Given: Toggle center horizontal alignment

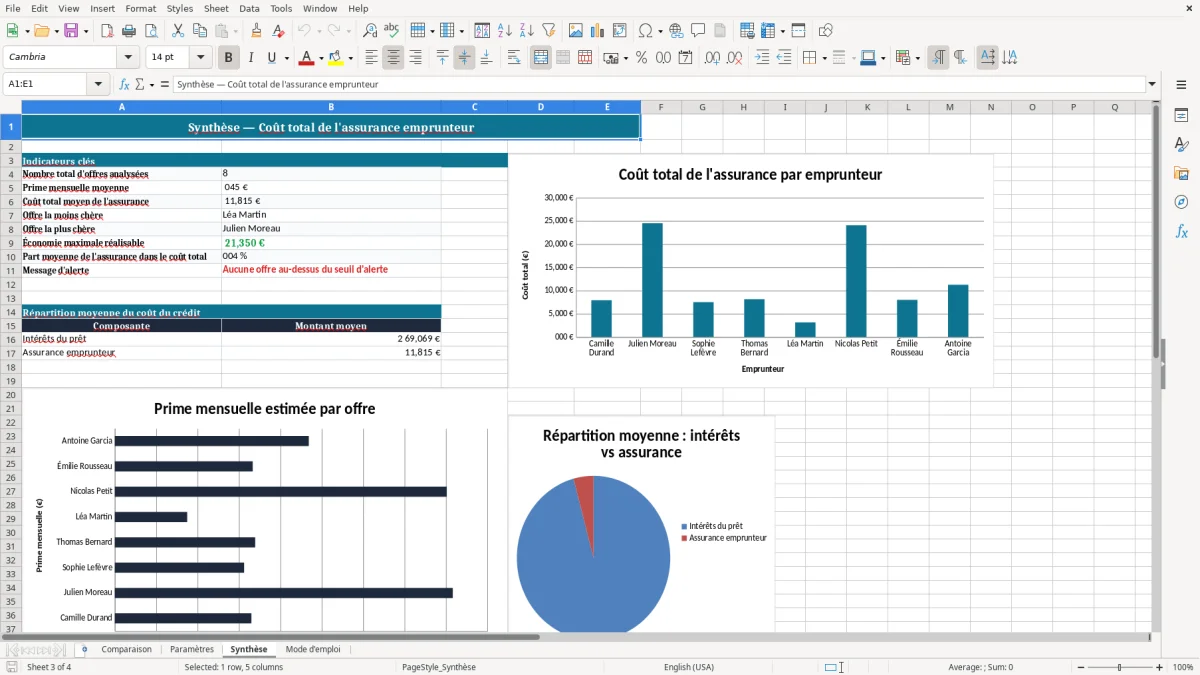Looking at the screenshot, I should [x=394, y=58].
